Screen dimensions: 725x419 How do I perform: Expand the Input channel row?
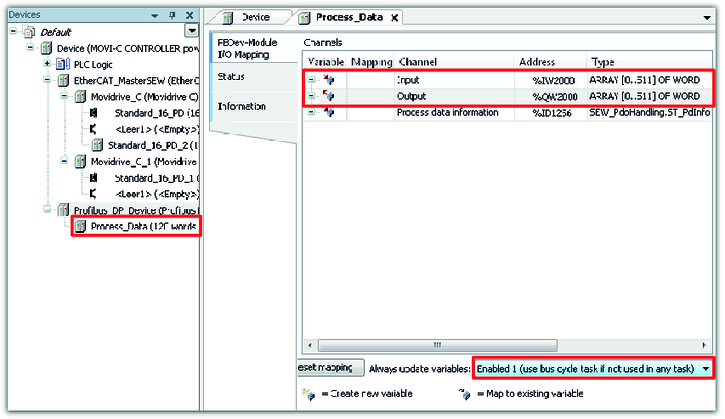tap(311, 79)
